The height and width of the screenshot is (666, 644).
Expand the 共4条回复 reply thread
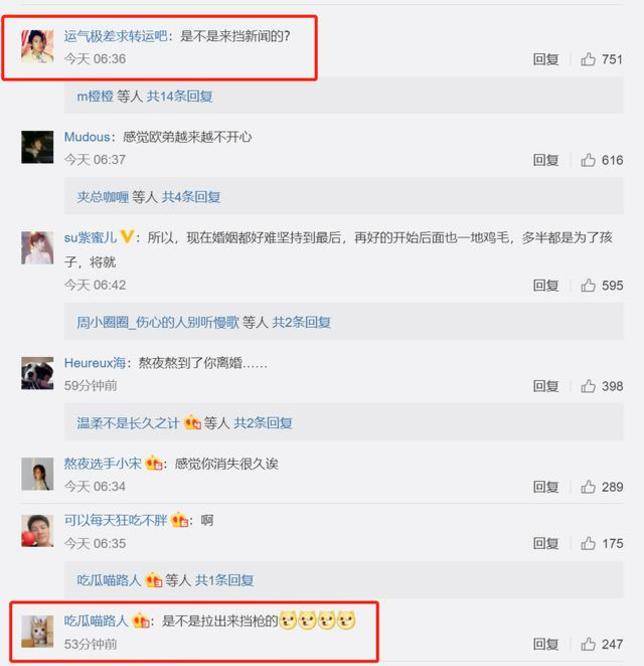click(191, 197)
